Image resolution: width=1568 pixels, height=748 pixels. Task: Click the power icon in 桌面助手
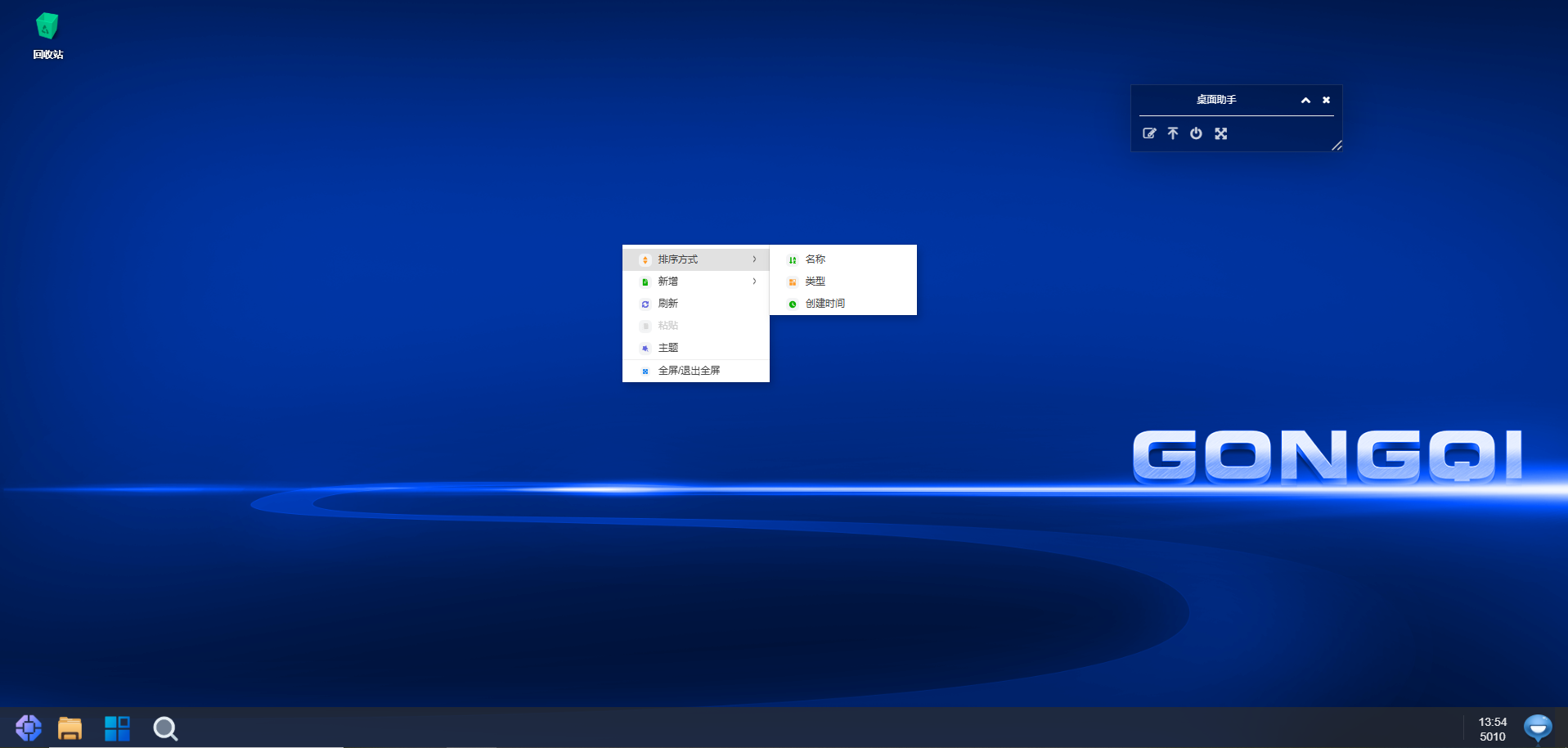[1196, 133]
